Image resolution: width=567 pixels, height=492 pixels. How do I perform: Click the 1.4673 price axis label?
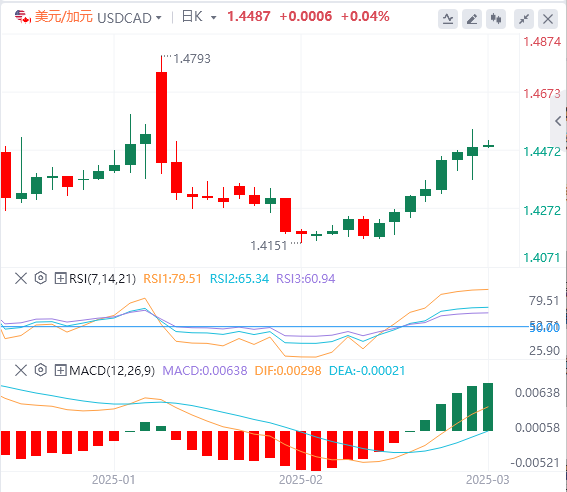542,94
